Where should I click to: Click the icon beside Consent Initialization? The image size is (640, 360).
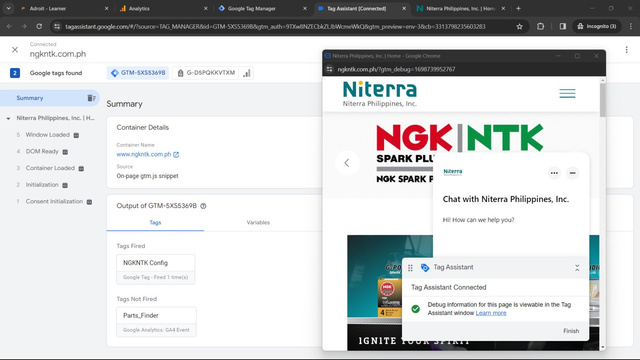(x=89, y=202)
